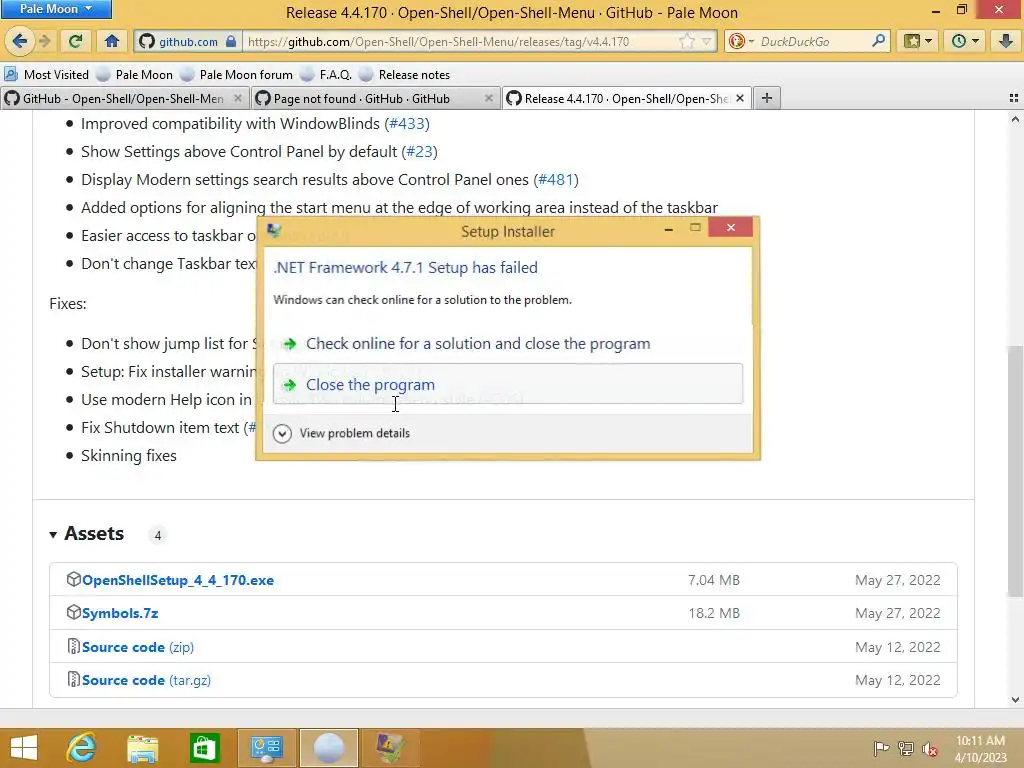Click the package icon beside OpenShellSetup_4_4_170.exe
This screenshot has width=1024, height=768.
[x=73, y=579]
